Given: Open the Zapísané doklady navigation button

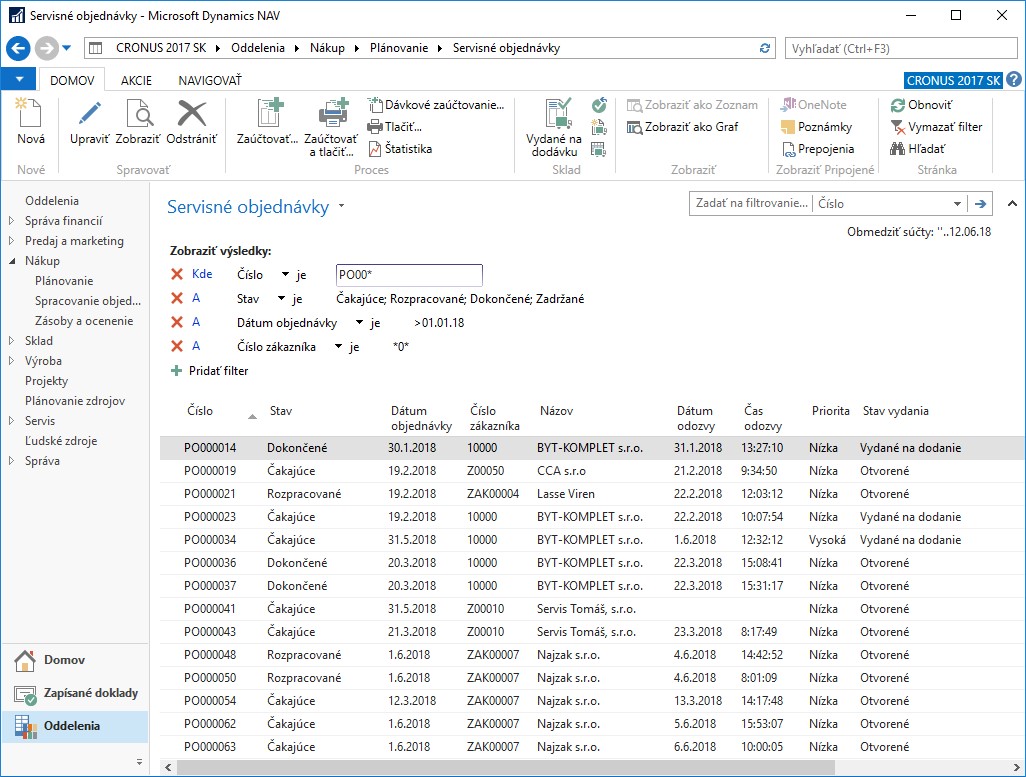Looking at the screenshot, I should pyautogui.click(x=76, y=693).
